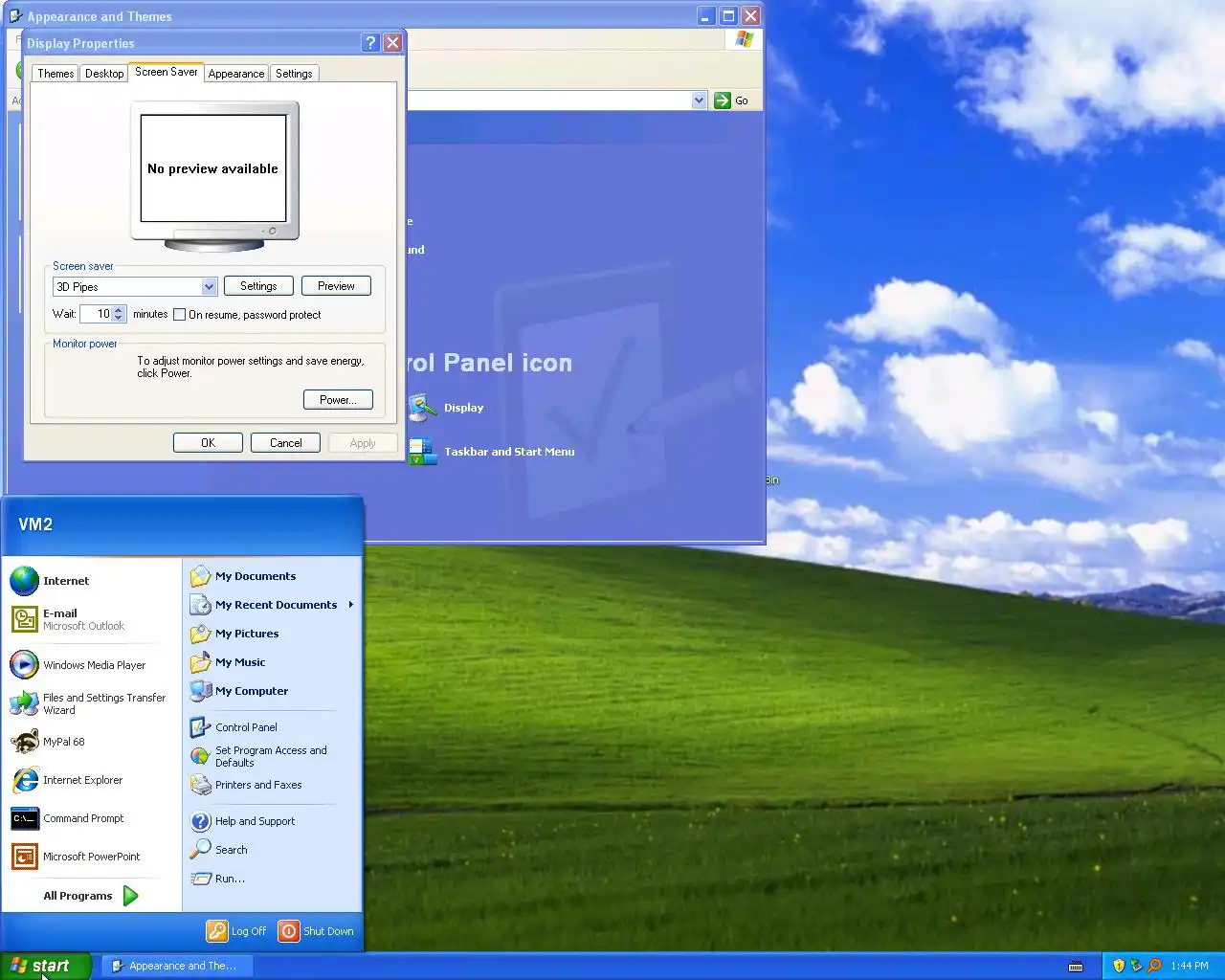Switch to the Appearance tab
Screen dimensions: 1225x980
[236, 74]
